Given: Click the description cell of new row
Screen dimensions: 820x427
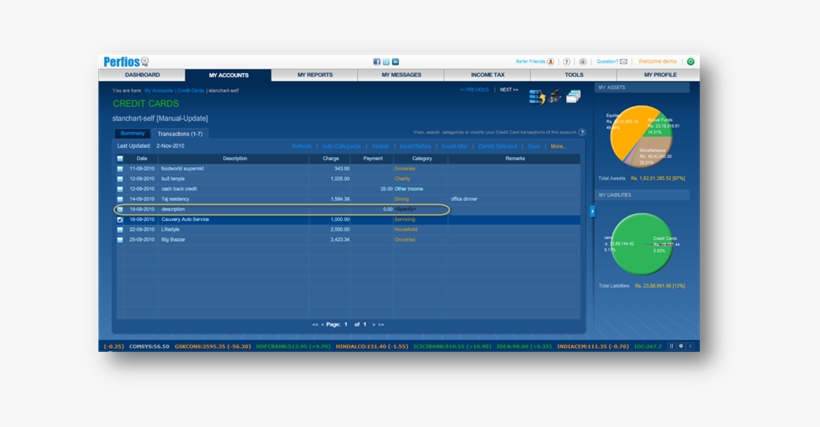Looking at the screenshot, I should pos(234,209).
